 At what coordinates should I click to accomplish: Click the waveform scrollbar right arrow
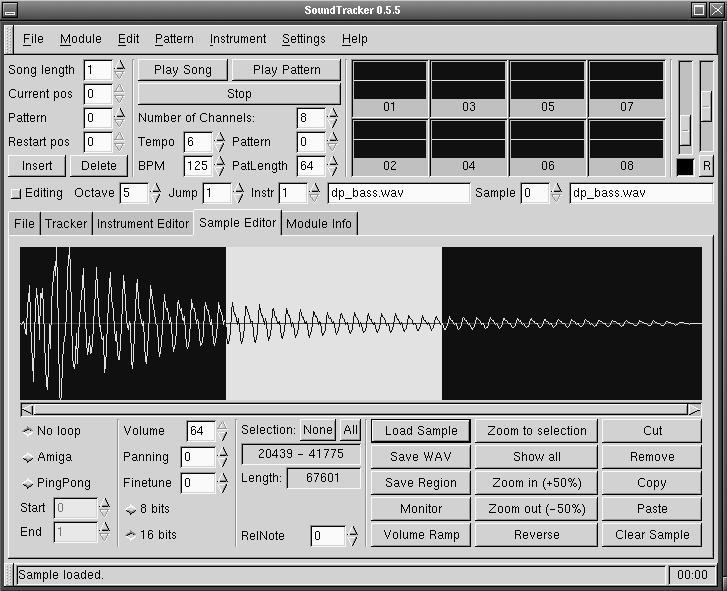click(x=694, y=409)
